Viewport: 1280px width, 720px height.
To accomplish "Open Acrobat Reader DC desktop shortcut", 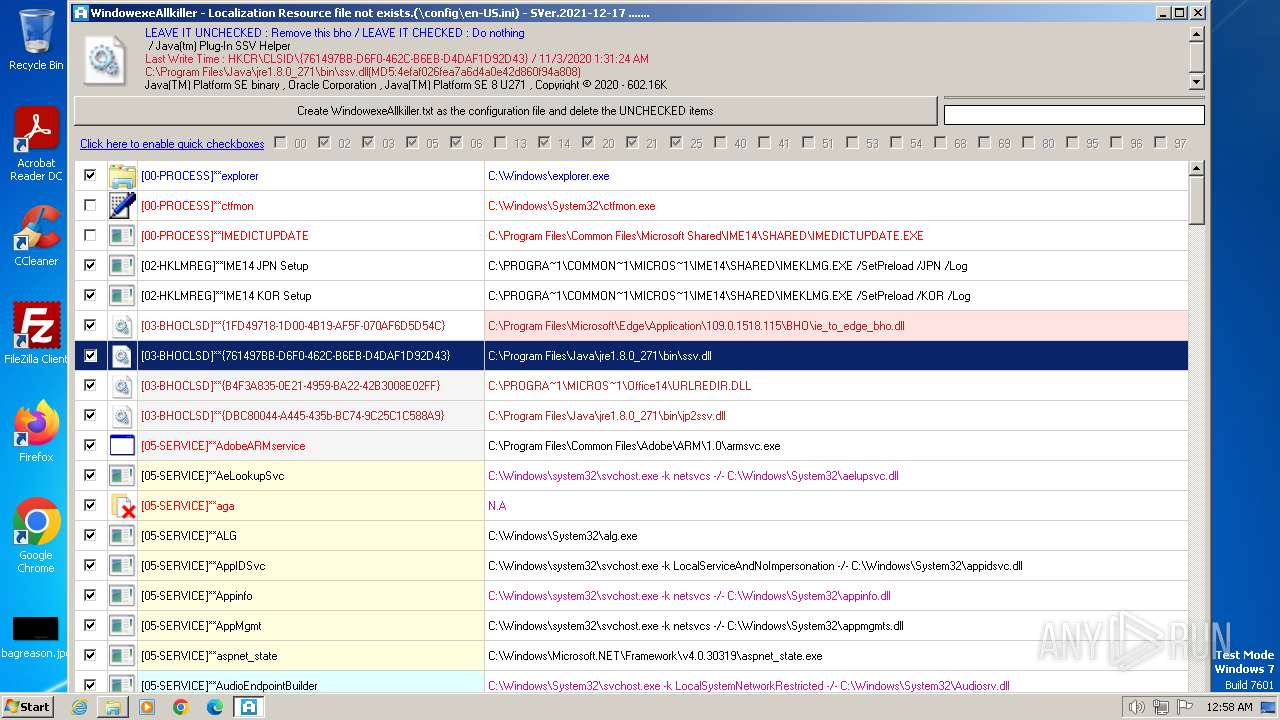I will tap(37, 144).
